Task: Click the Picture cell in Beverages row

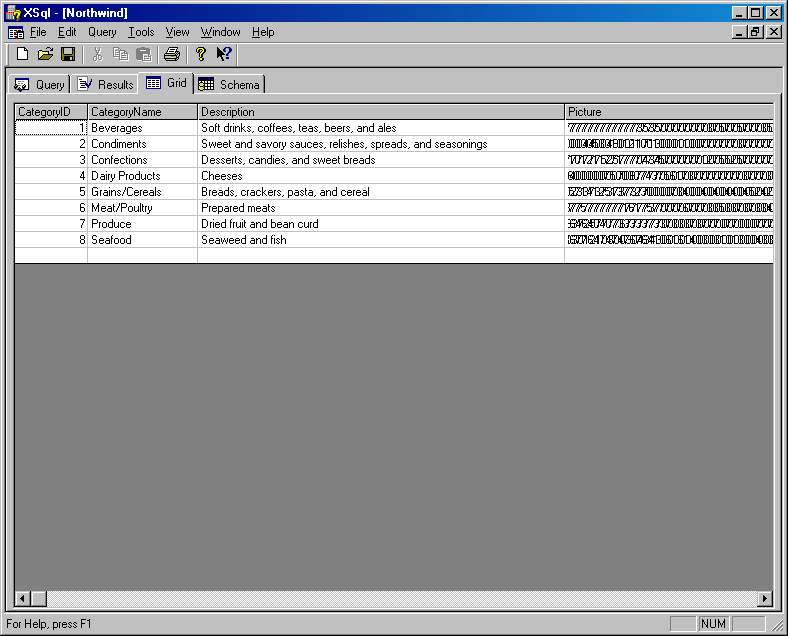Action: tap(669, 128)
